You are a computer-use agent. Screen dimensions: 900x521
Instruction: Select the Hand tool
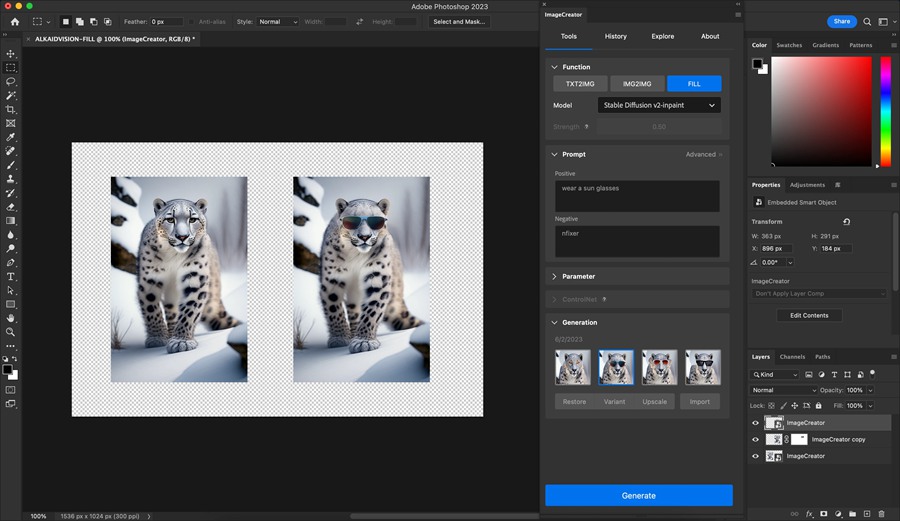pos(10,318)
